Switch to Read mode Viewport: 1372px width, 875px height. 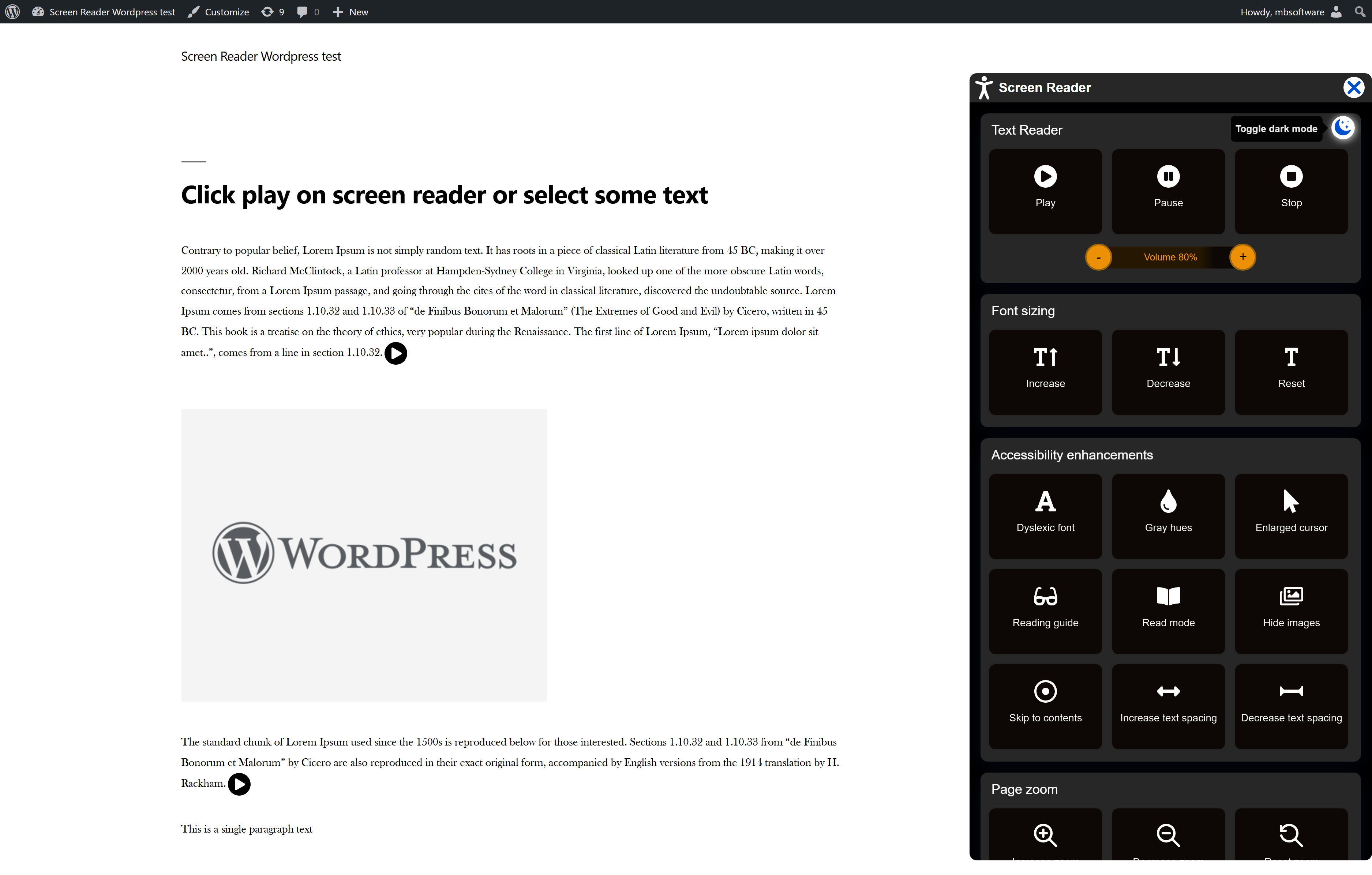tap(1168, 611)
